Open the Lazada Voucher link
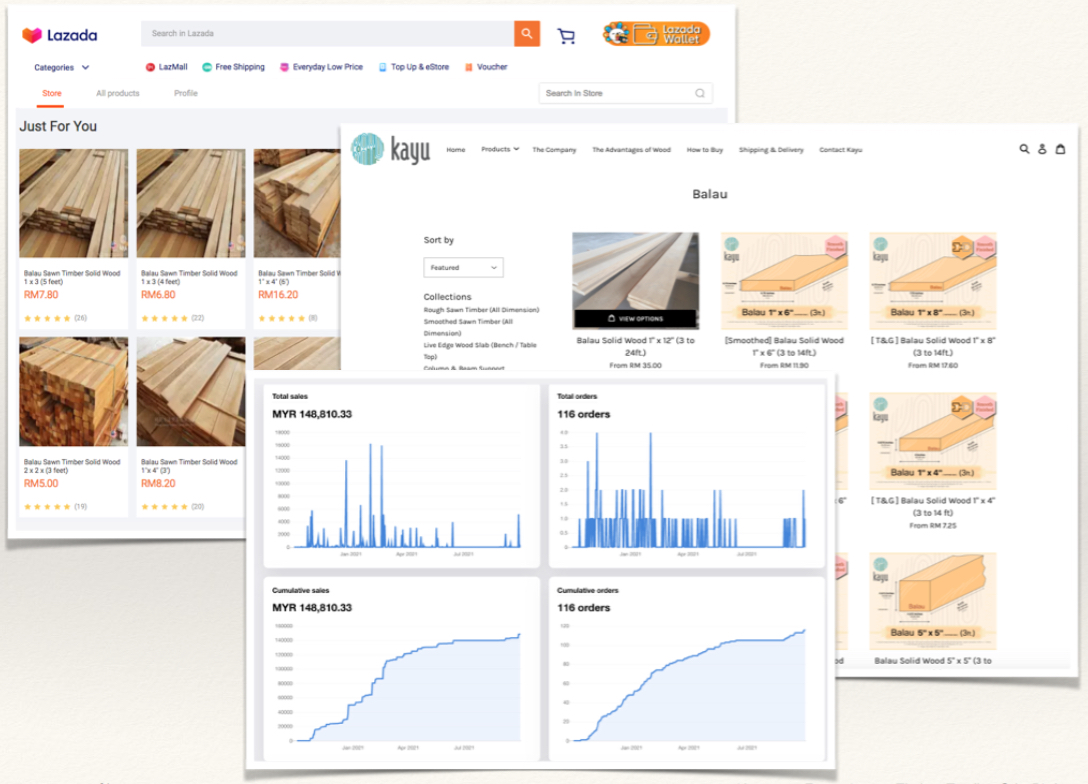Screen dimensions: 1088x784 pyautogui.click(x=486, y=67)
